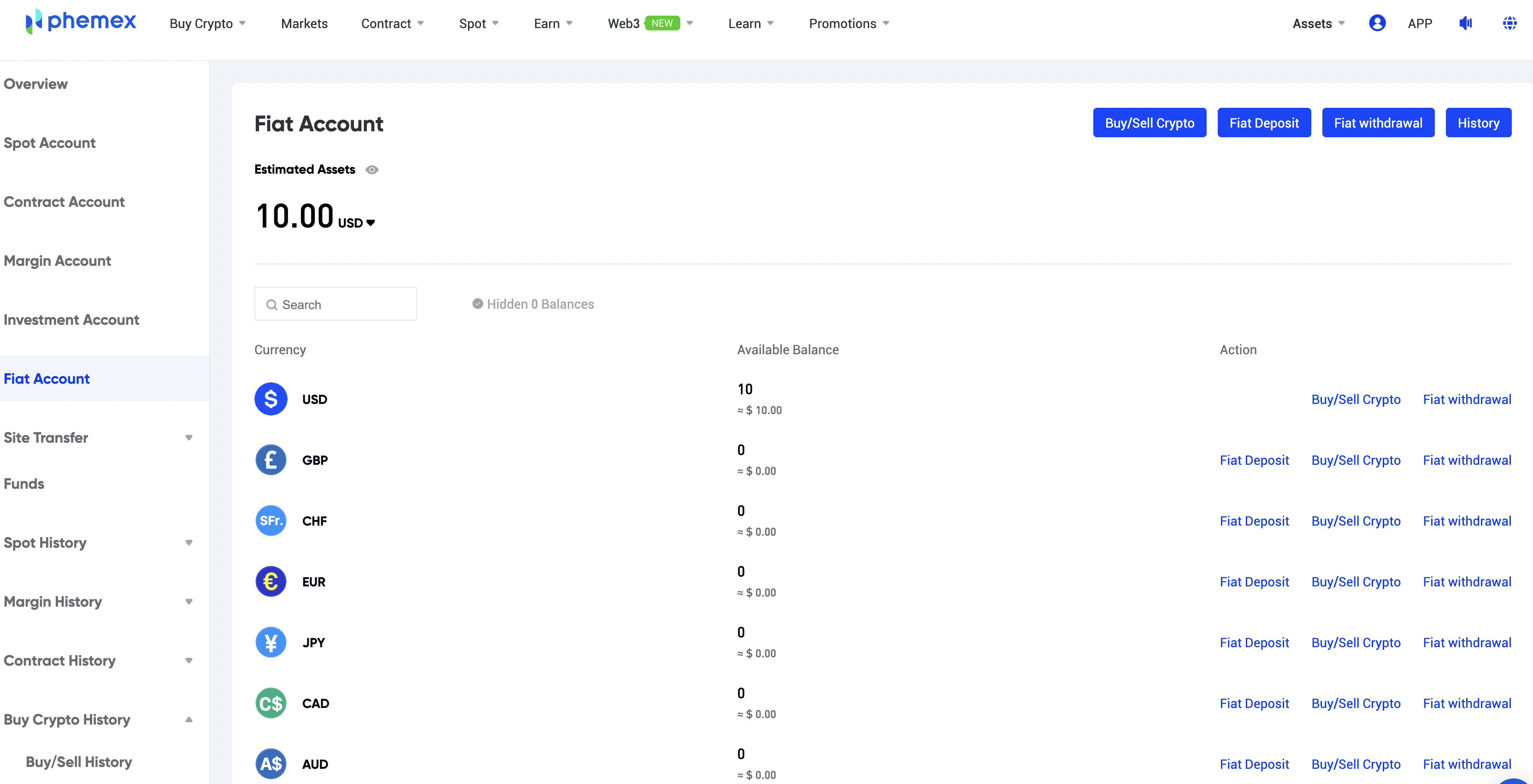Screen dimensions: 1533x784
Task: Expand Margin History in sidebar
Action: point(189,602)
